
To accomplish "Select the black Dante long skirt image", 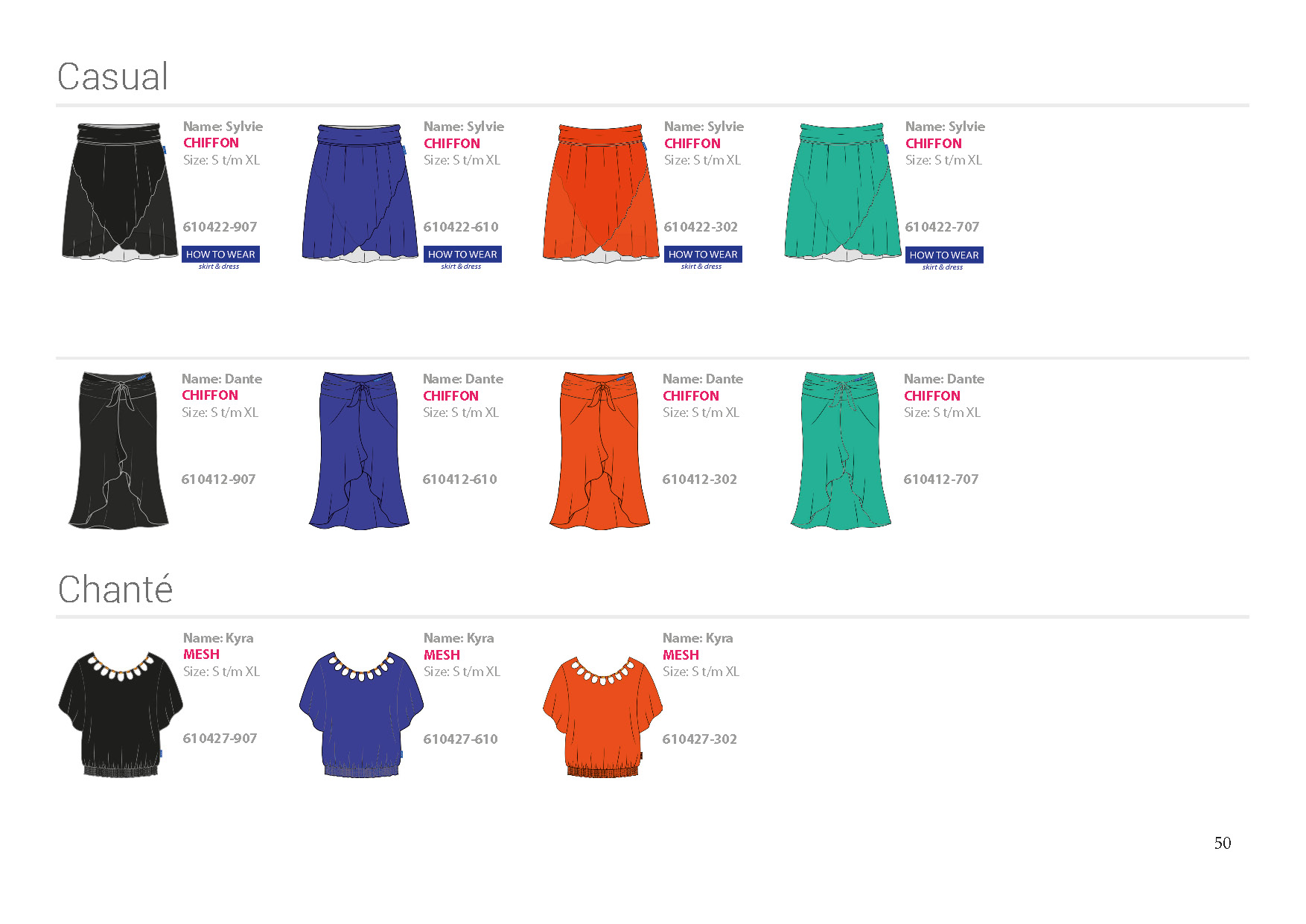I will (x=119, y=450).
